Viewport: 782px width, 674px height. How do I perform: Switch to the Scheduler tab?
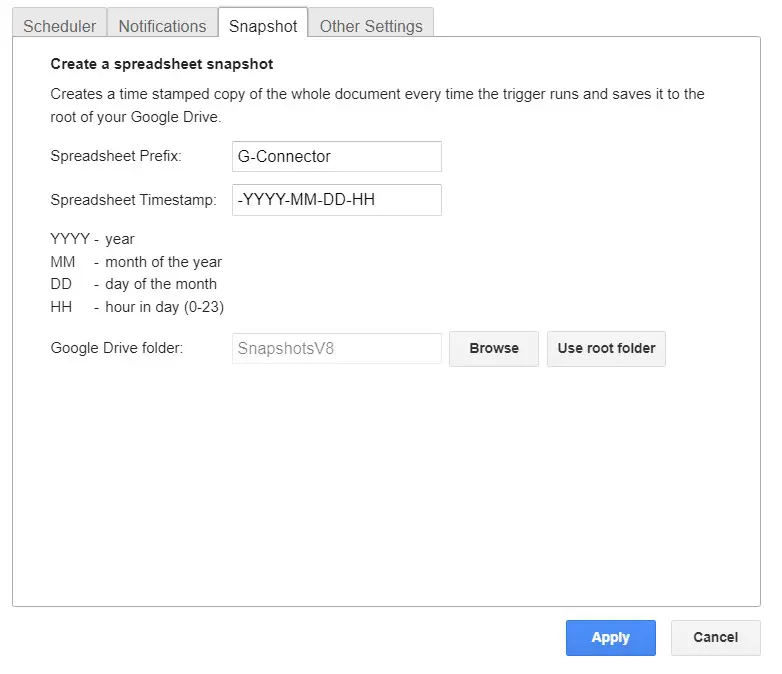pyautogui.click(x=60, y=26)
